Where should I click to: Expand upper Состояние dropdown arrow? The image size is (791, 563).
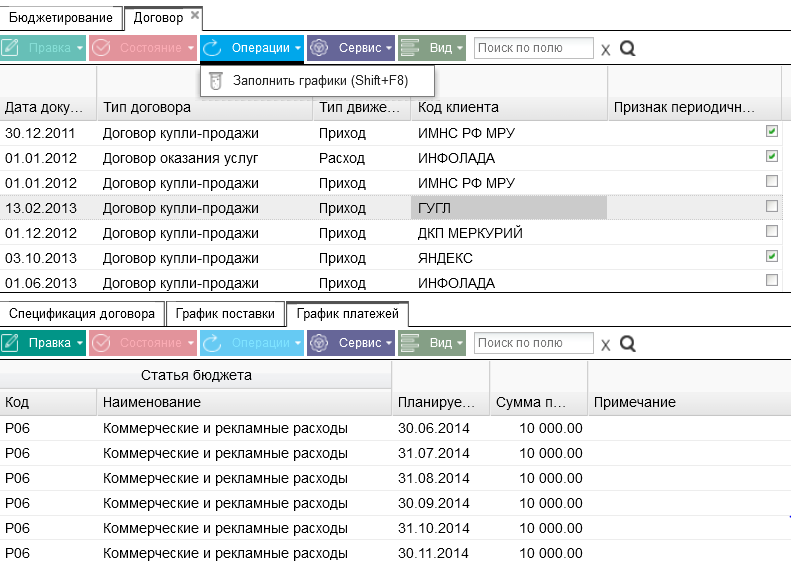tap(191, 48)
